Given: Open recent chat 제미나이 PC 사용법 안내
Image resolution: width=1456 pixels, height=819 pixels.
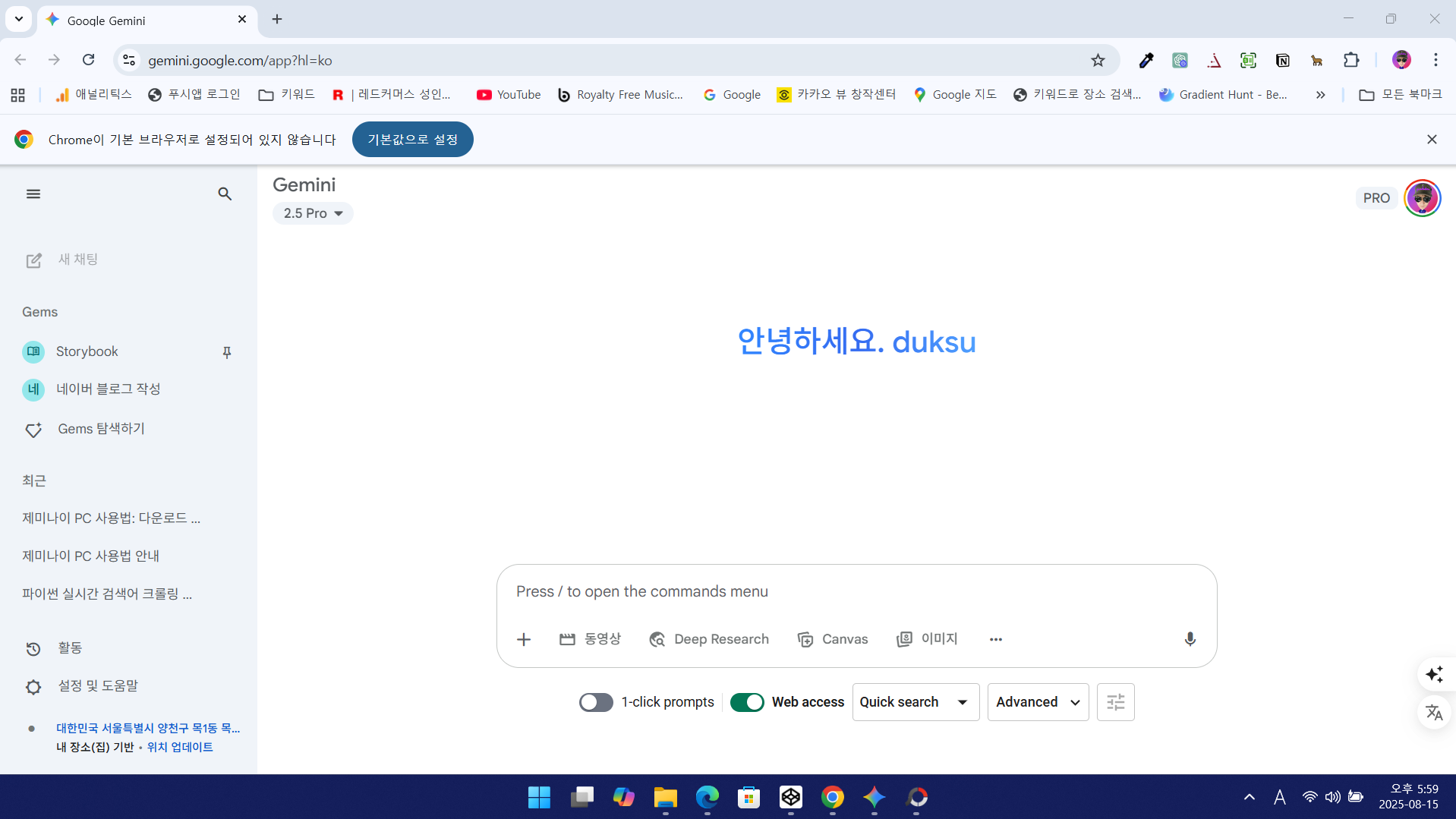Looking at the screenshot, I should 91,556.
